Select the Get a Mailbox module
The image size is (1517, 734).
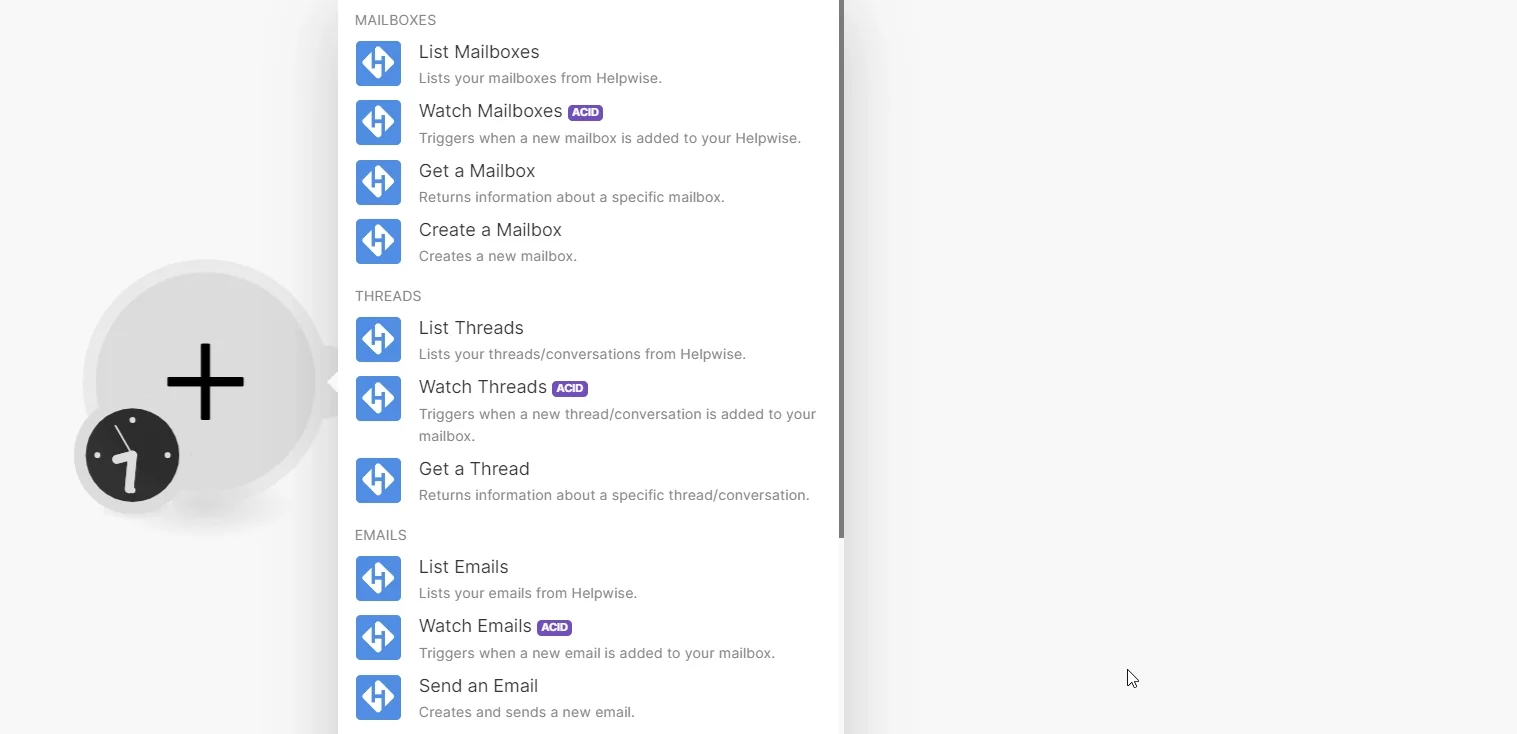pyautogui.click(x=590, y=183)
